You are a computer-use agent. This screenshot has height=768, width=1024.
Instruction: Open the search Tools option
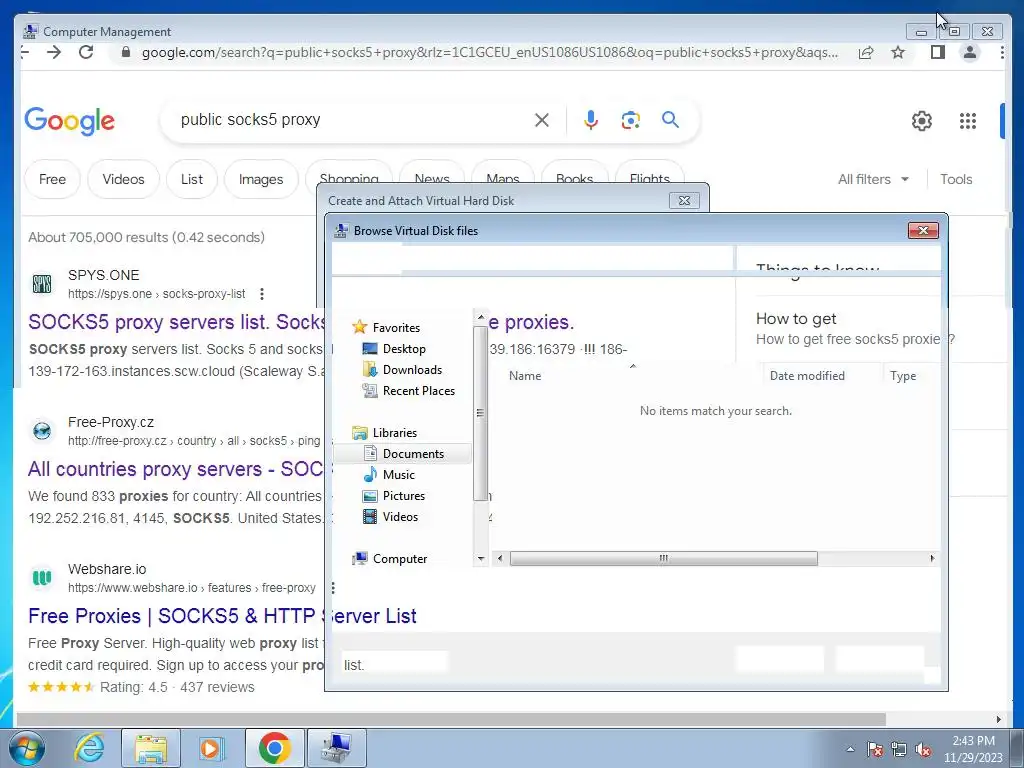[956, 179]
